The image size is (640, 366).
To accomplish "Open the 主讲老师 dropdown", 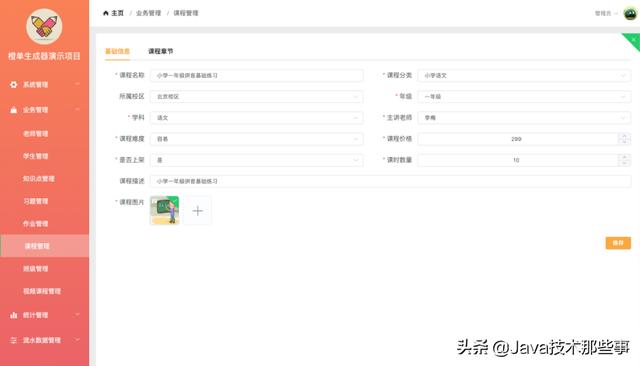I will pyautogui.click(x=524, y=118).
